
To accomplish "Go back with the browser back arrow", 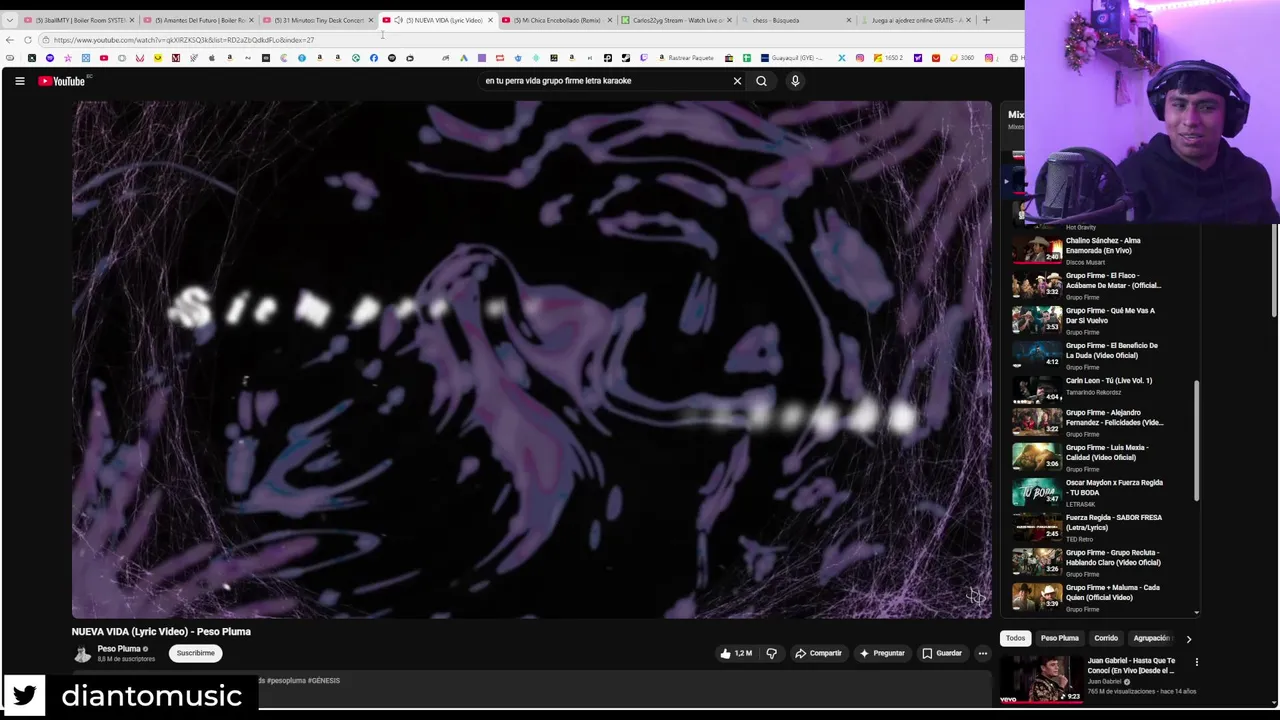I will [x=10, y=40].
